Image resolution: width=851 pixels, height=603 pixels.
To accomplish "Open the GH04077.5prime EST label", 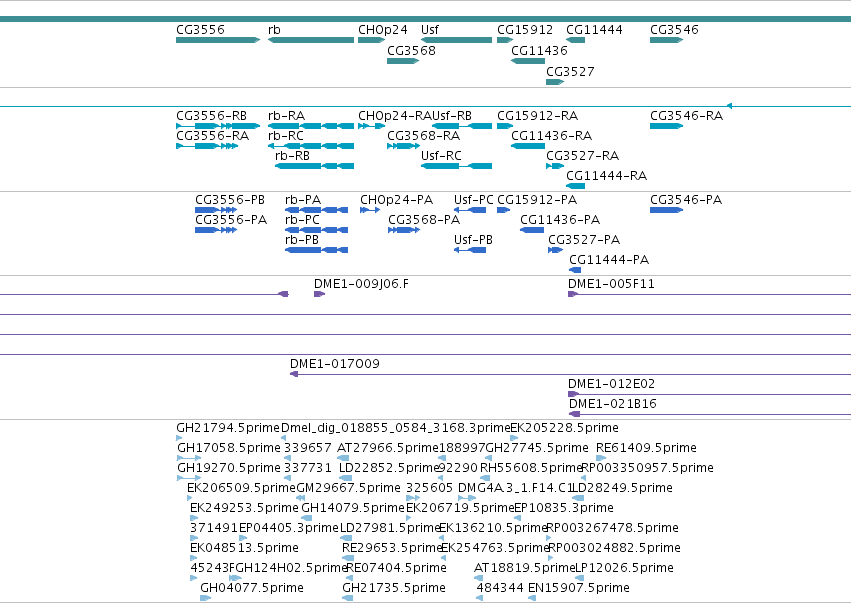I will [252, 588].
